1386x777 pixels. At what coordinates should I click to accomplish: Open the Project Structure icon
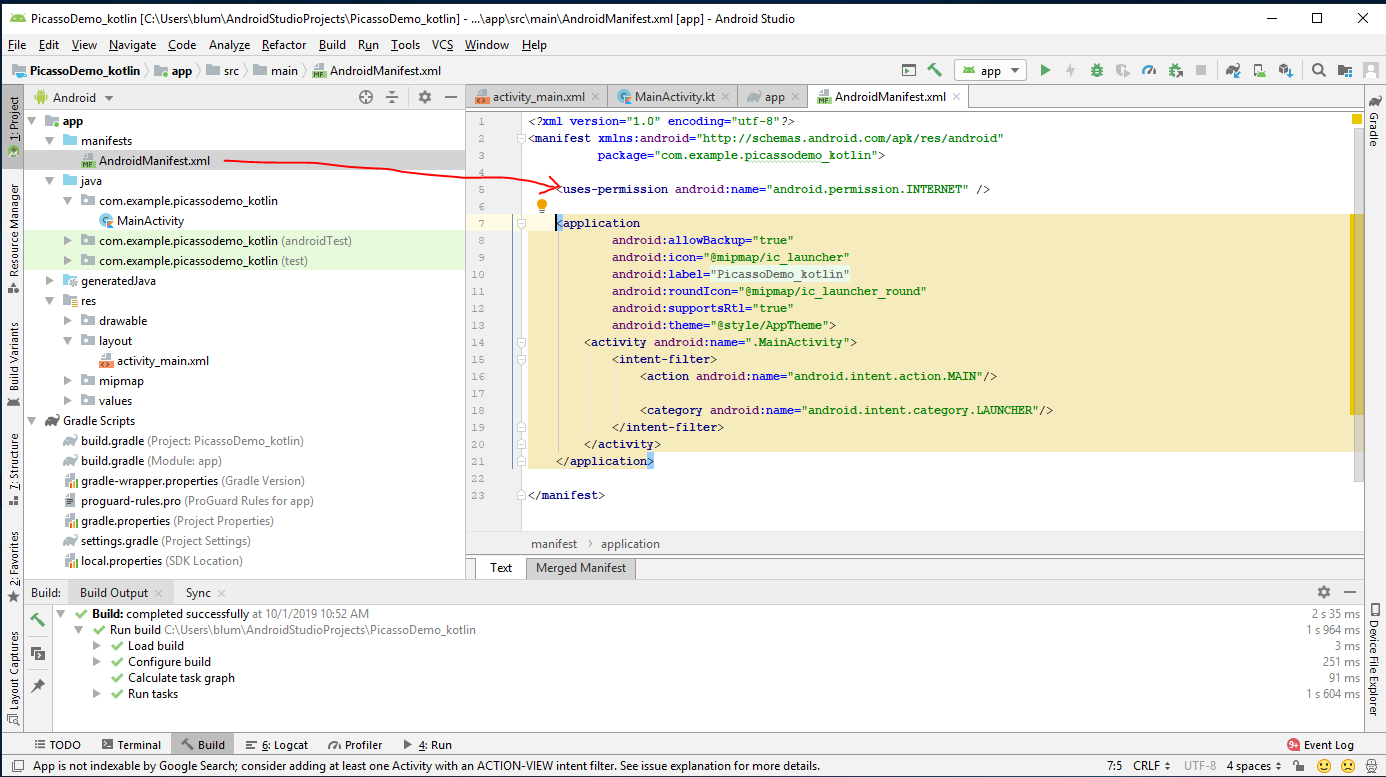pos(1345,70)
